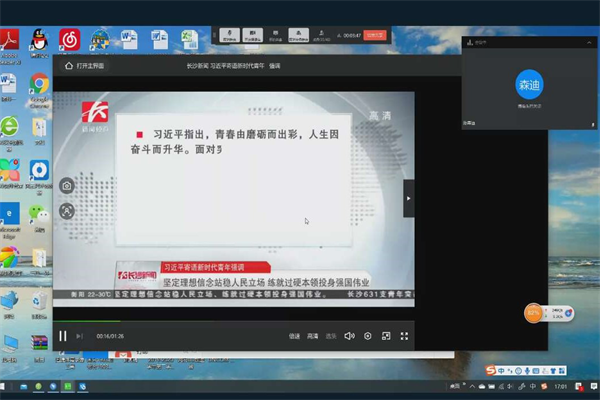The height and width of the screenshot is (400, 600).
Task: Click the Sogou input S logo
Action: coord(491,370)
